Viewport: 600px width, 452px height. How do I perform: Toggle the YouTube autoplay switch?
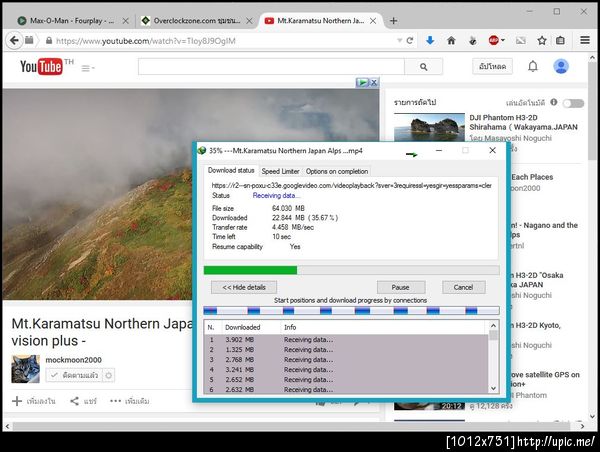coord(573,103)
